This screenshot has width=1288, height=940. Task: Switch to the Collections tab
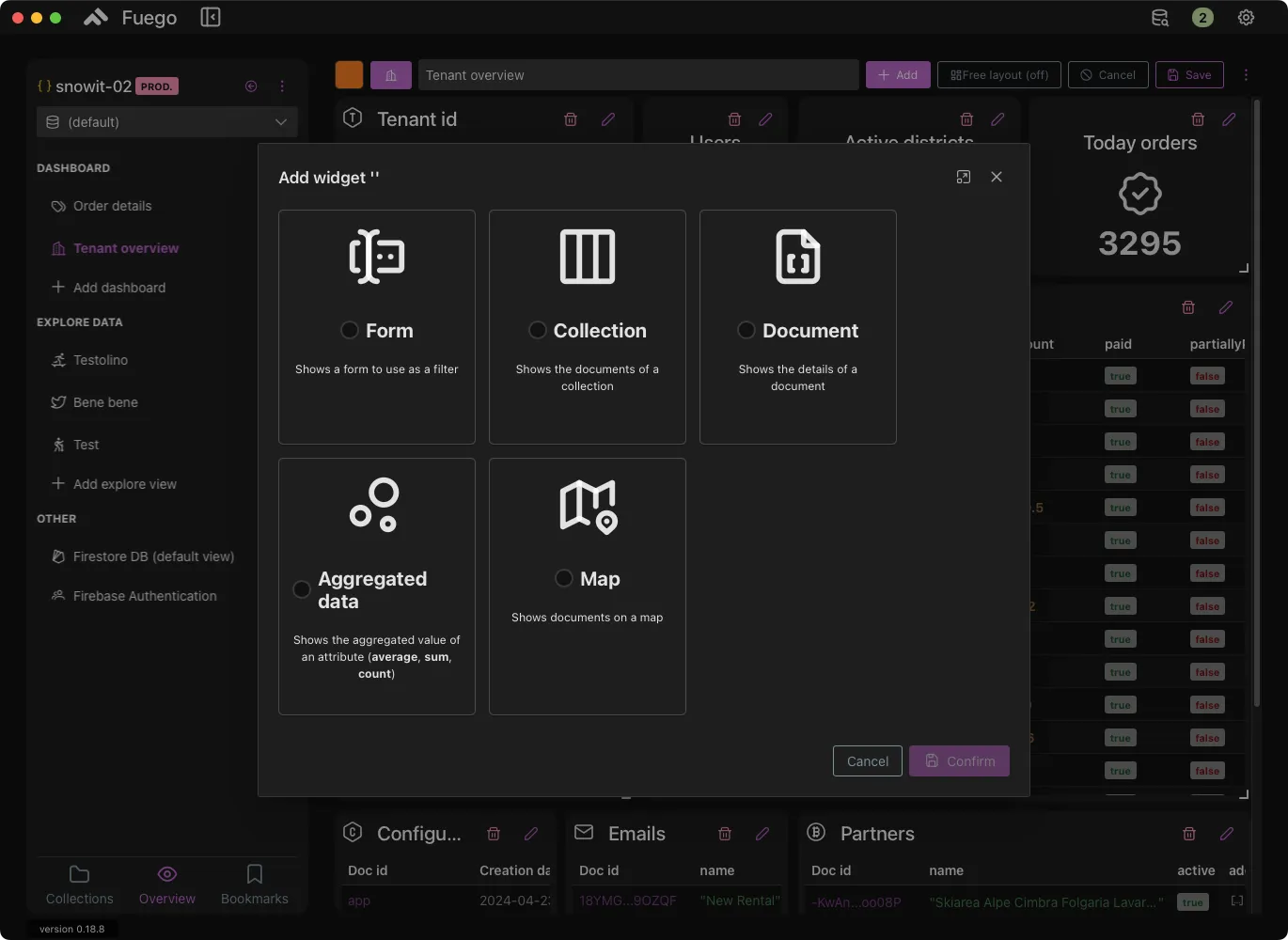pos(80,885)
